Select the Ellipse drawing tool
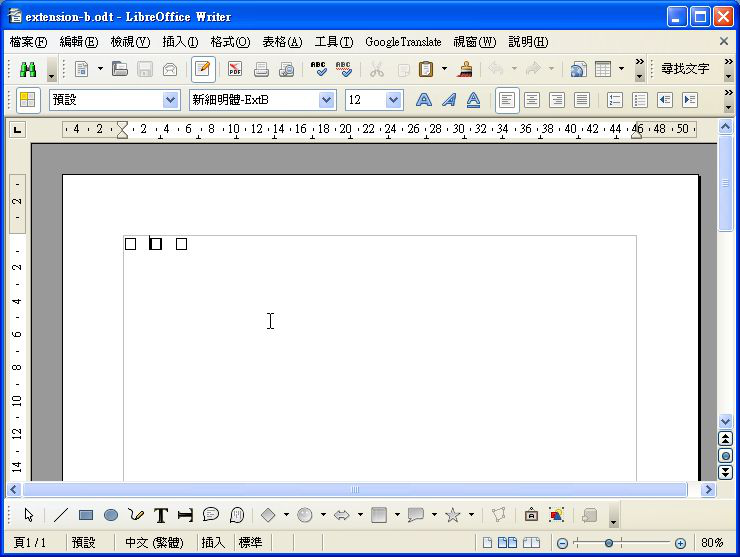 tap(111, 515)
